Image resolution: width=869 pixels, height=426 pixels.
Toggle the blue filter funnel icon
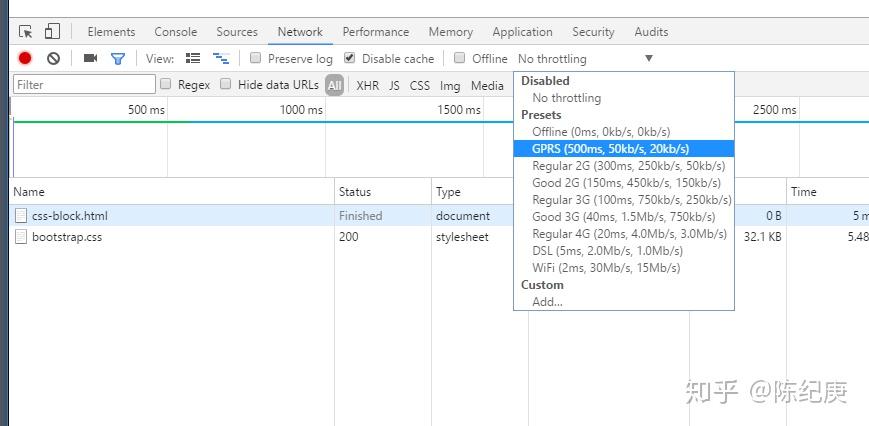click(118, 59)
